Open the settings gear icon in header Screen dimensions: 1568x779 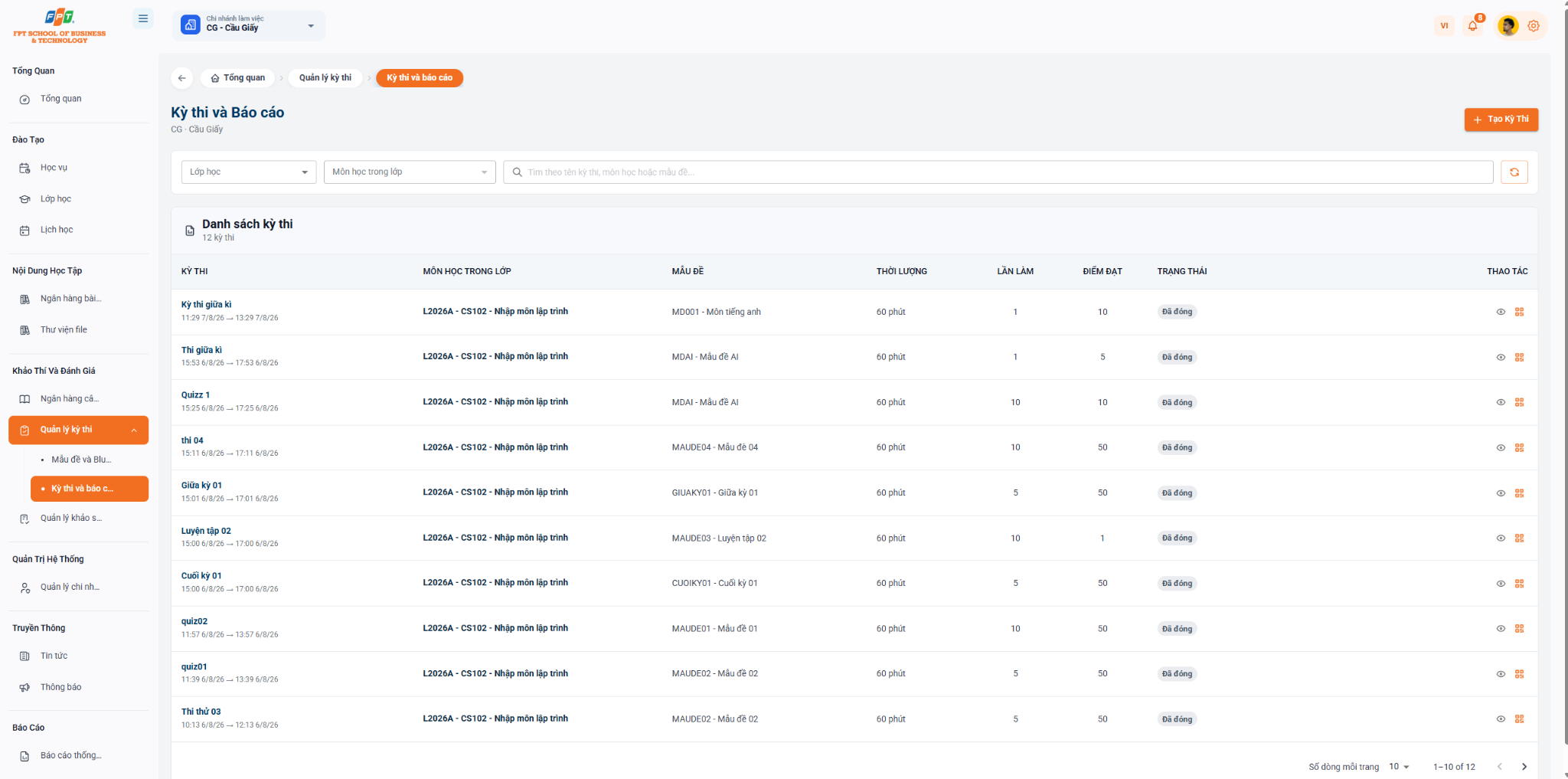[1534, 25]
